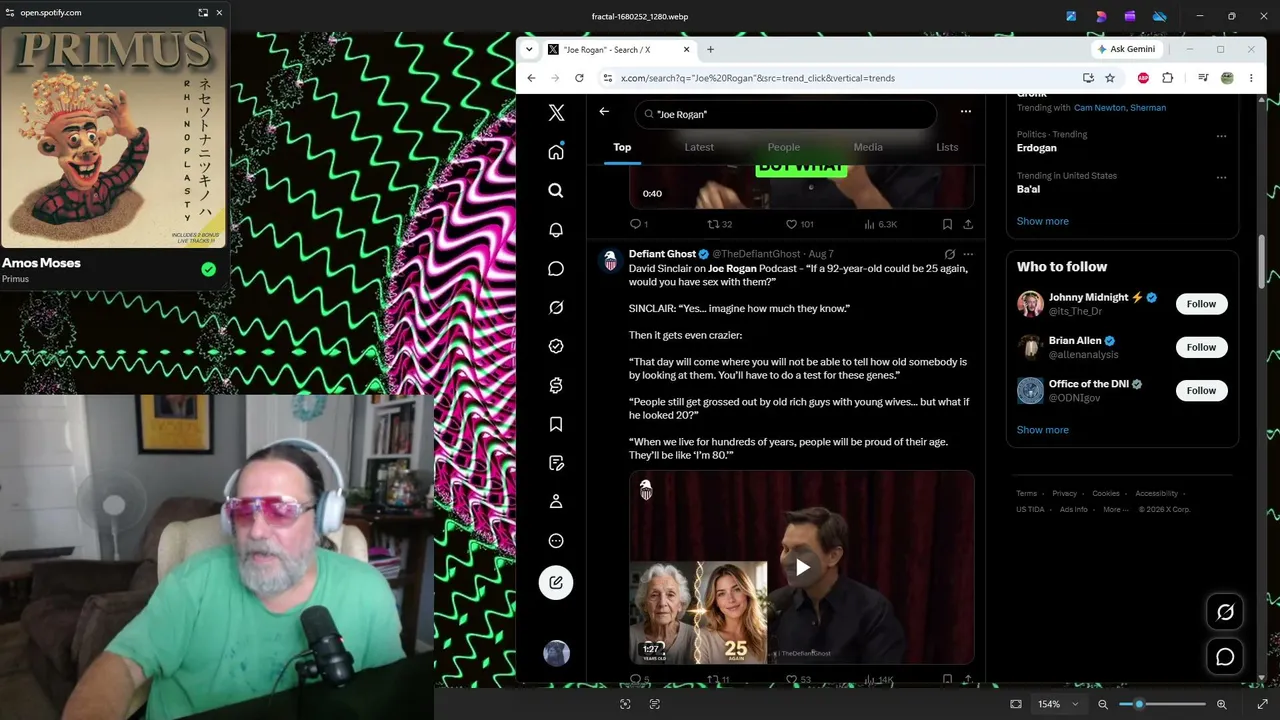1280x720 pixels.
Task: Enter fullscreen in the image viewer
Action: point(1262,704)
